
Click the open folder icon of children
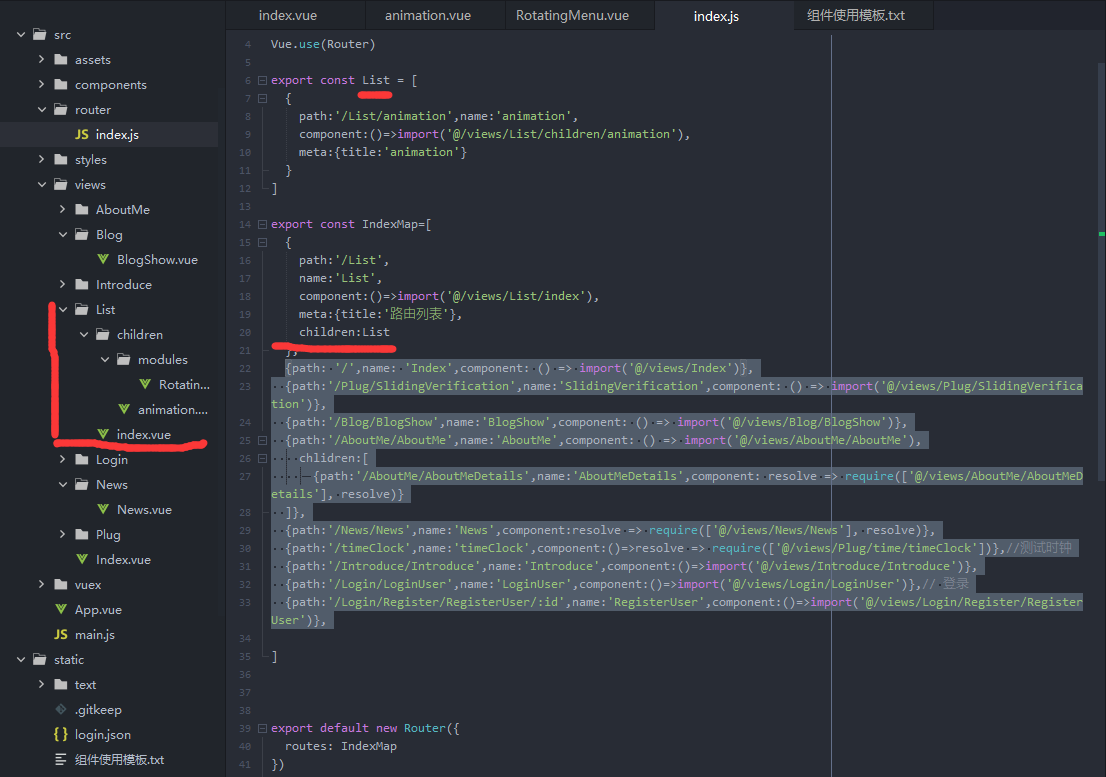tap(103, 334)
